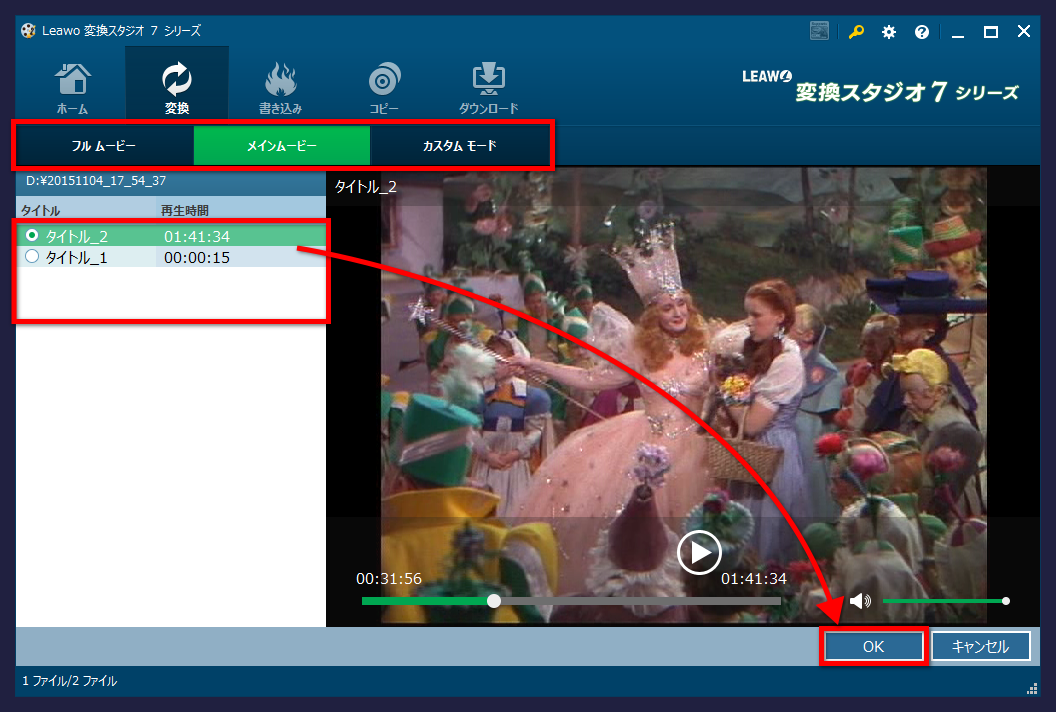Play the preview video
Image resolution: width=1056 pixels, height=712 pixels.
tap(699, 552)
